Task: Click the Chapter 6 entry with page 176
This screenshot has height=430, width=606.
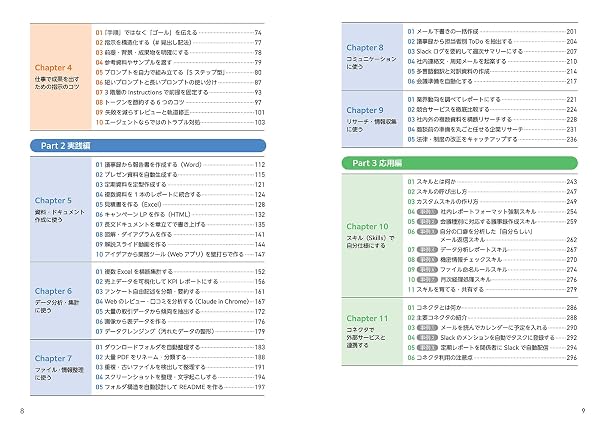Action: tap(180, 321)
